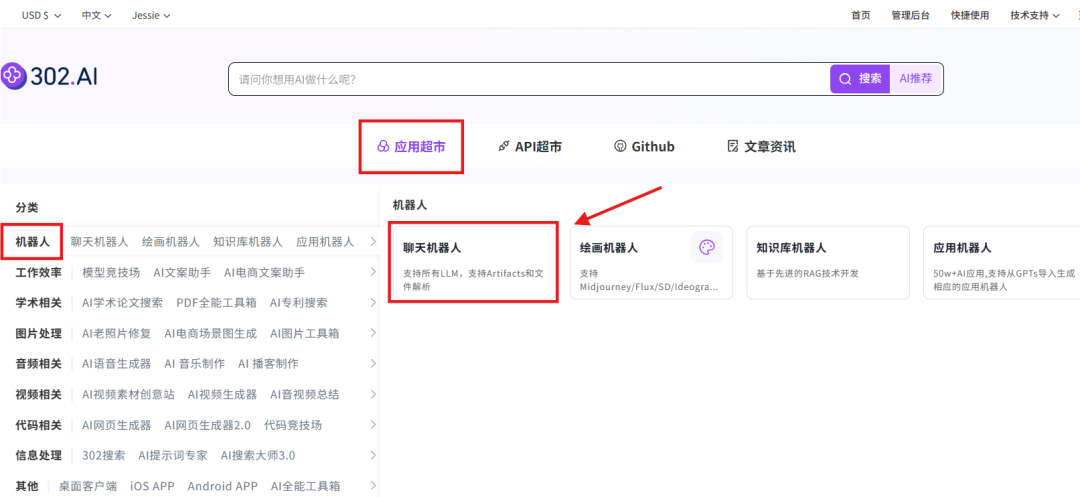Click the 应用机器人 link in the category list

(325, 242)
